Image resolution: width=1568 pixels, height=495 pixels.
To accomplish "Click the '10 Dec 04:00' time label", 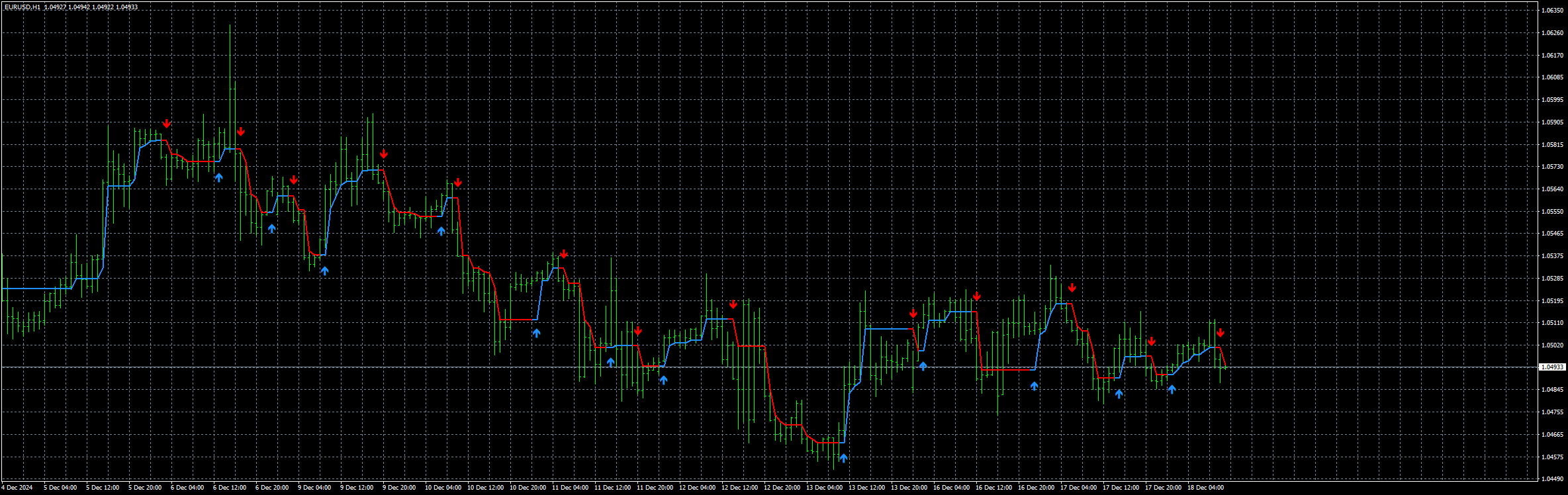I will click(443, 488).
